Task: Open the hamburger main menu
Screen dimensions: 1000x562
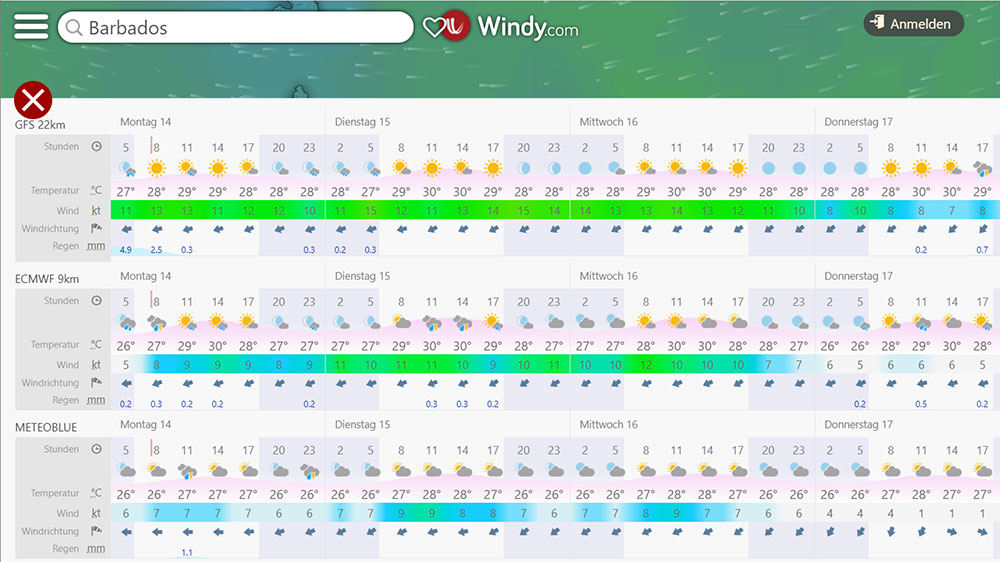Action: 30,27
